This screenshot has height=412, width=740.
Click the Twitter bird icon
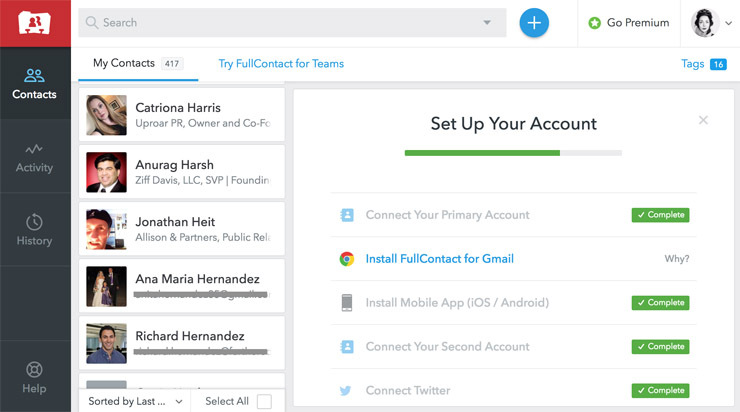coord(345,391)
